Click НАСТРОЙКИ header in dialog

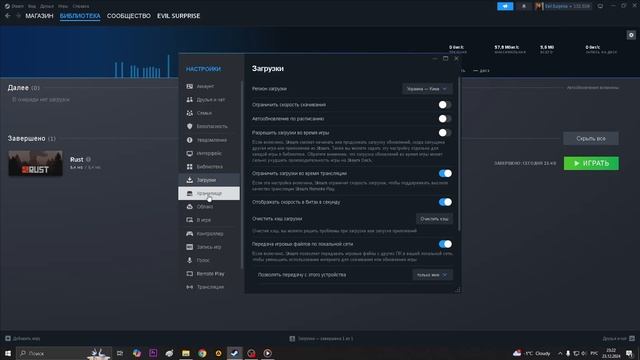click(203, 69)
